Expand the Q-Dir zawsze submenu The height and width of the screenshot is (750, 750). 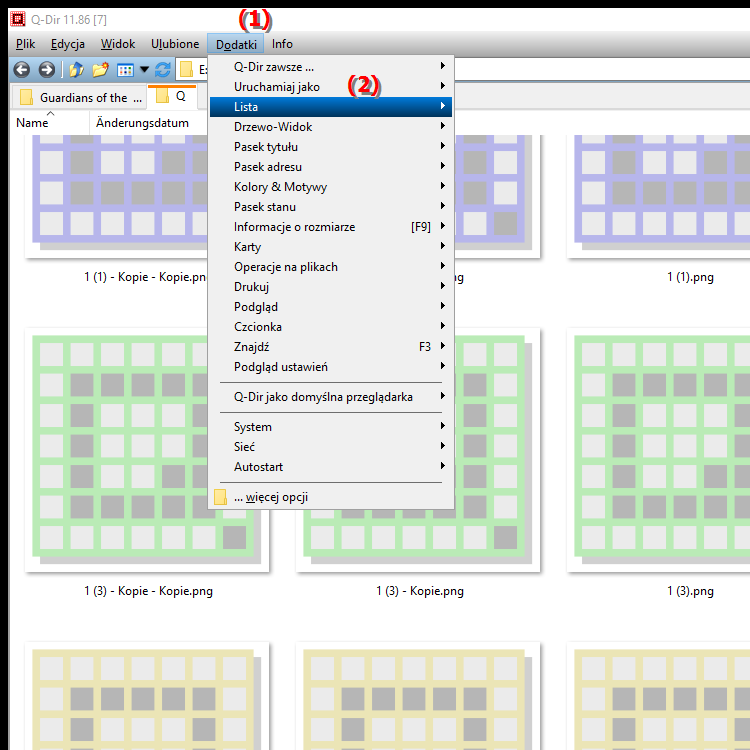(x=331, y=66)
